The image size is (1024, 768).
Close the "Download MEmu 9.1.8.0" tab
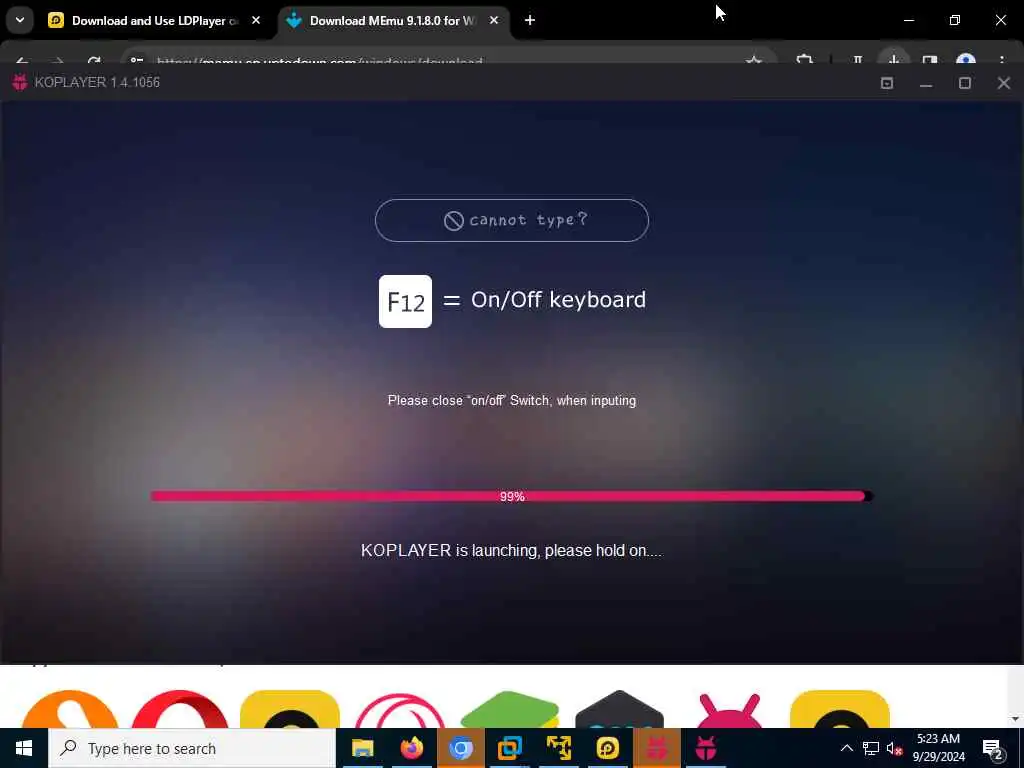494,20
